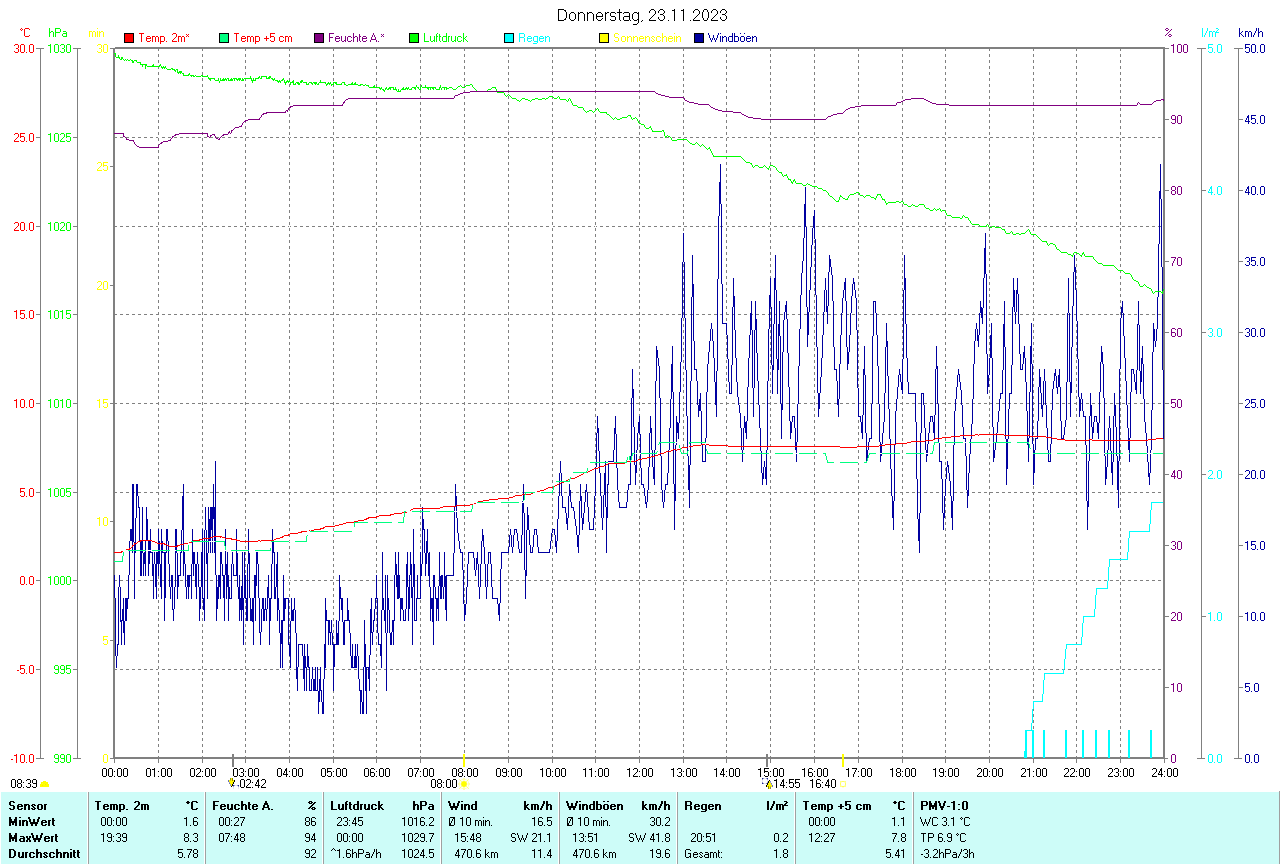Click the MaxWert row label

pos(34,838)
